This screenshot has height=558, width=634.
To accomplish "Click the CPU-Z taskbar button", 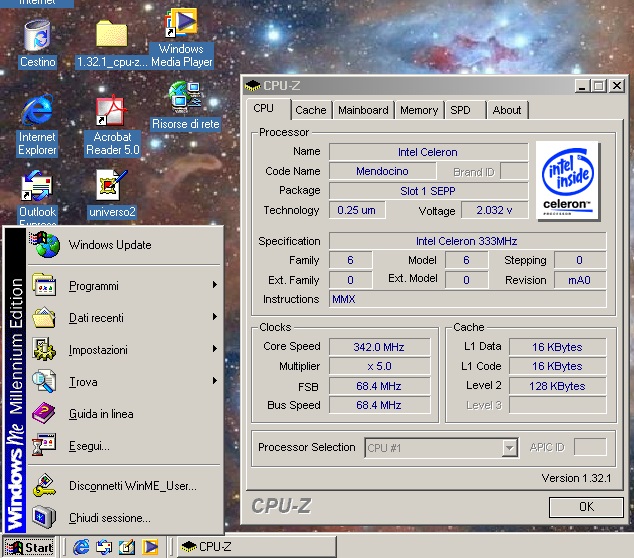I will pyautogui.click(x=255, y=547).
